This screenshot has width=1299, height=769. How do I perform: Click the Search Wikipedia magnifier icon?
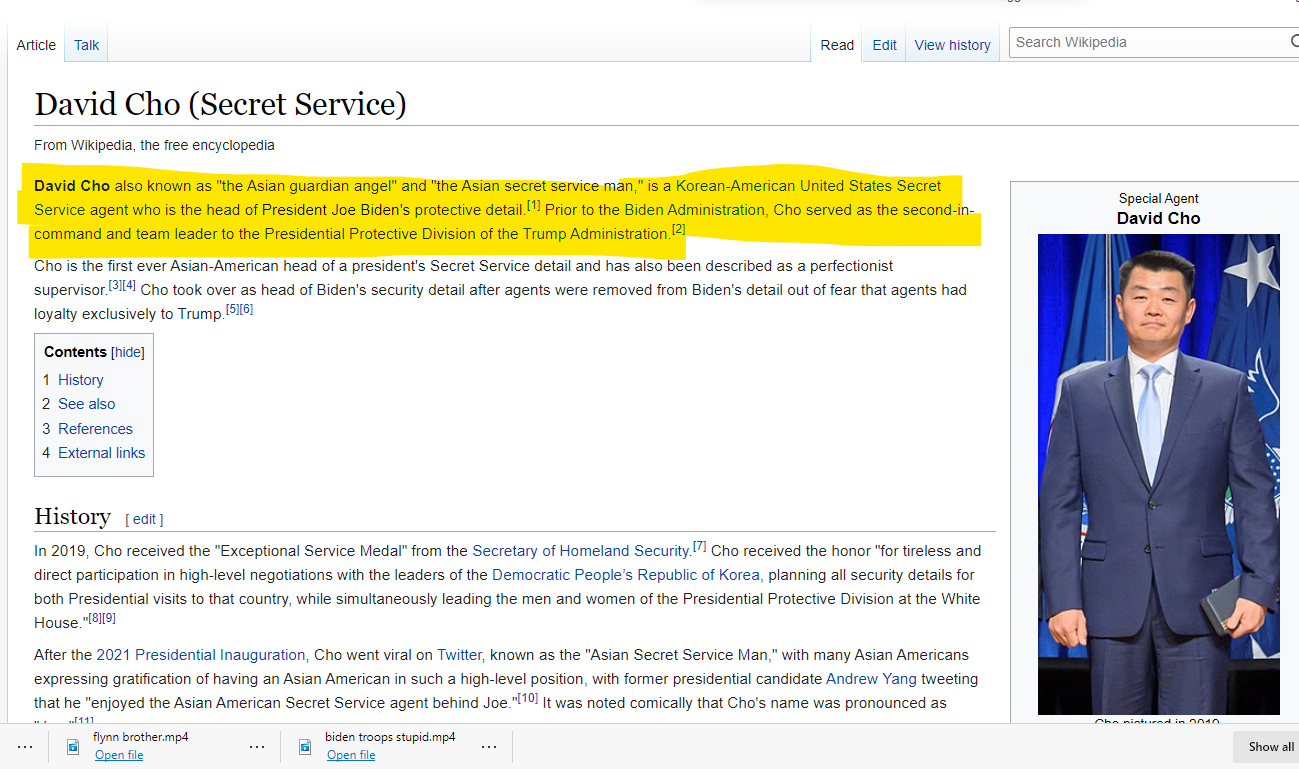1293,42
